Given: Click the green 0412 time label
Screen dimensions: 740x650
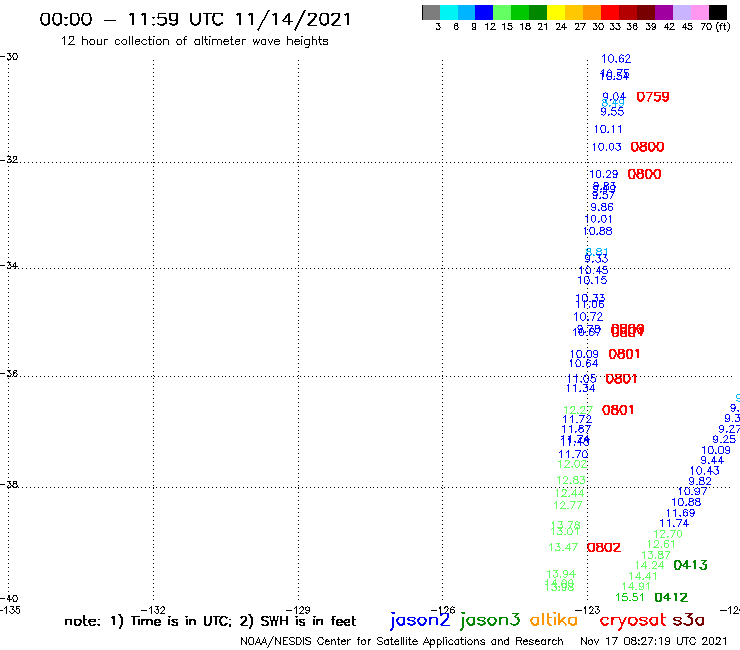Looking at the screenshot, I should click(x=671, y=598).
